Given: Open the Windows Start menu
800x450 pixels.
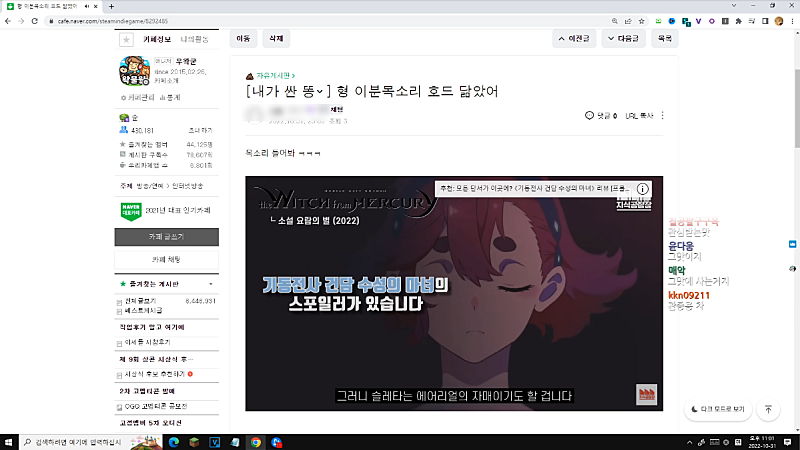Looking at the screenshot, I should point(8,442).
